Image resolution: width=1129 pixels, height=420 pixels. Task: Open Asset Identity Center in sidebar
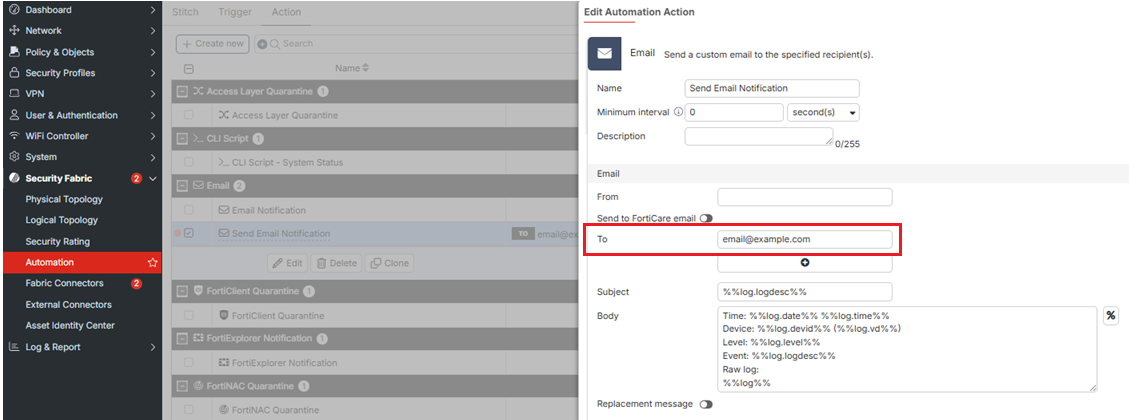pos(70,326)
